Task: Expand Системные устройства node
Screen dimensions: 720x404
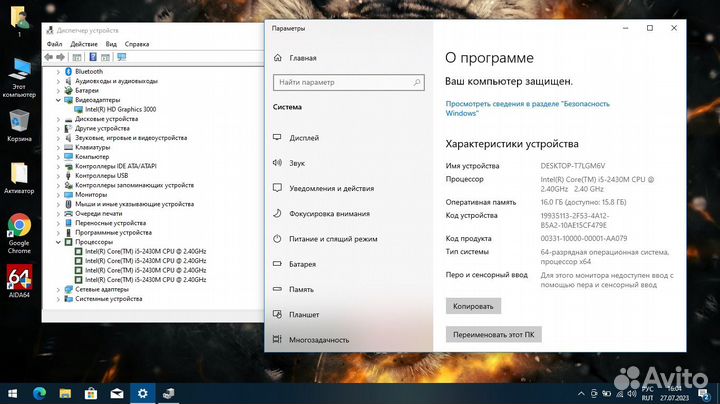Action: coord(58,299)
